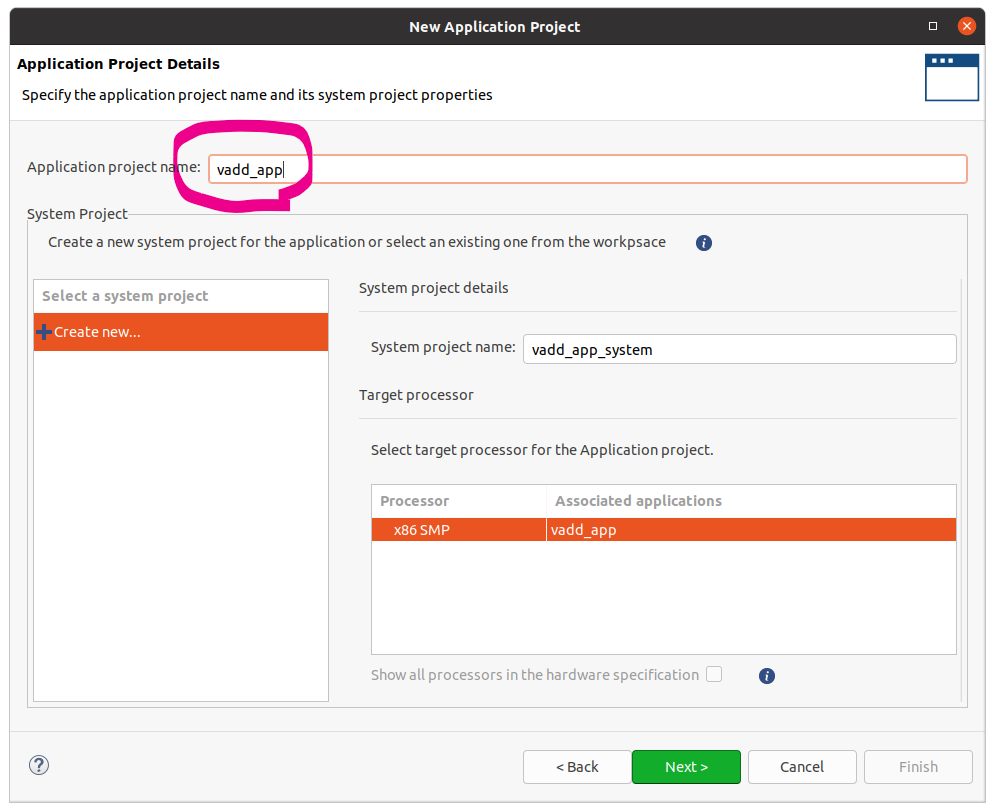The height and width of the screenshot is (812, 995).
Task: Click info icon beside system project description
Action: 703,243
